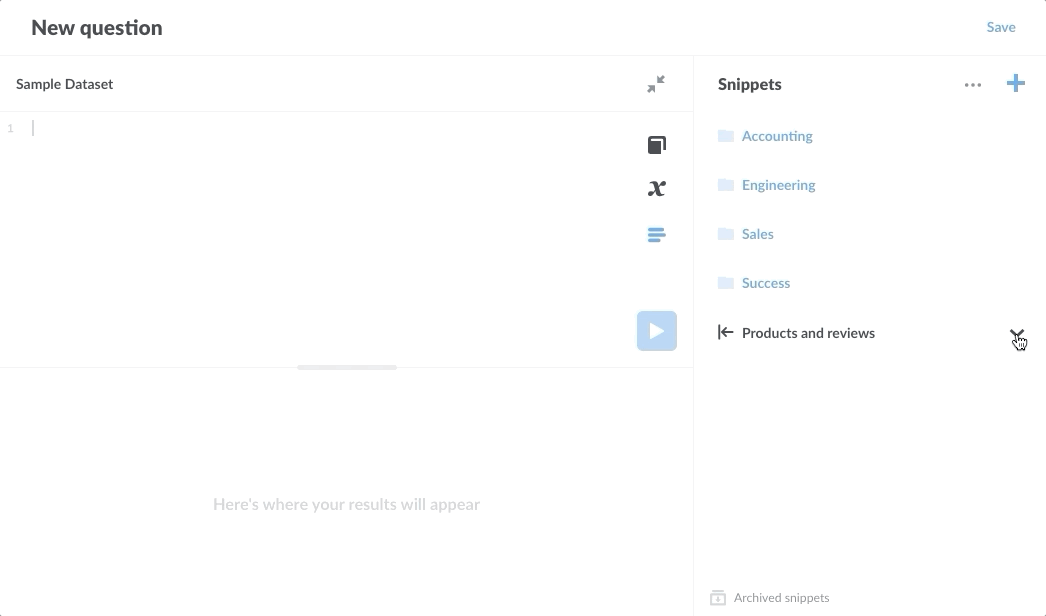
Task: Open the data reference book icon
Action: coord(656,145)
